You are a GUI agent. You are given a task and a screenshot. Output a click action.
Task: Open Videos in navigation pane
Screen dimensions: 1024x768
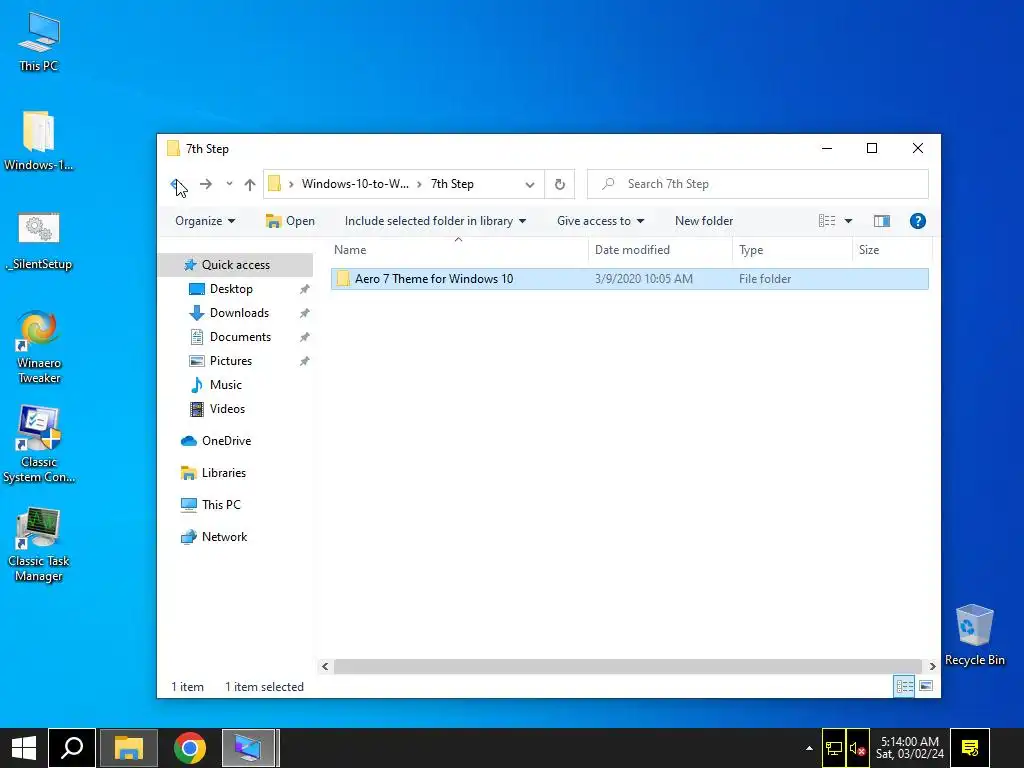tap(227, 409)
